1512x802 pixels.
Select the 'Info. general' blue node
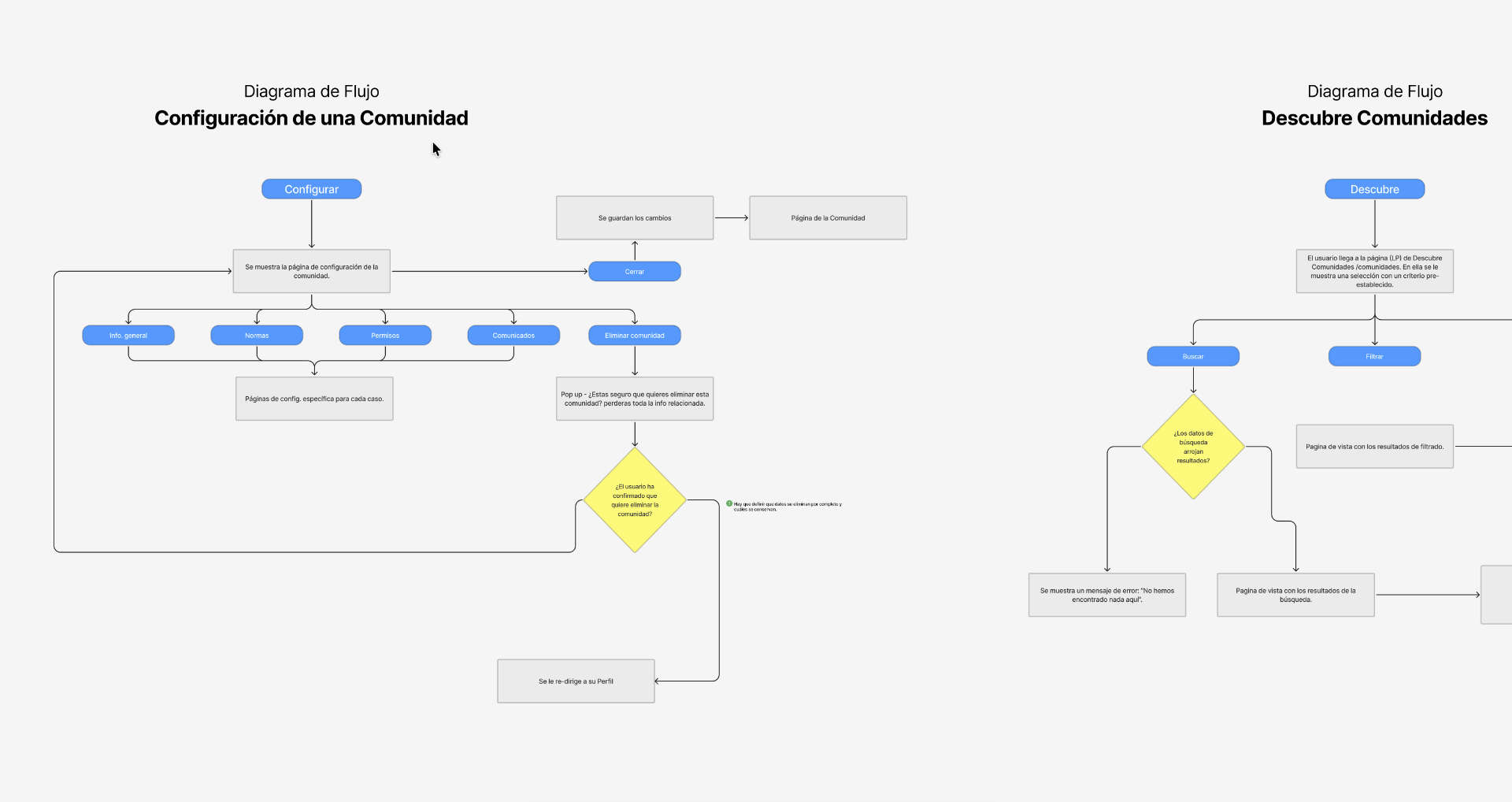tap(128, 336)
